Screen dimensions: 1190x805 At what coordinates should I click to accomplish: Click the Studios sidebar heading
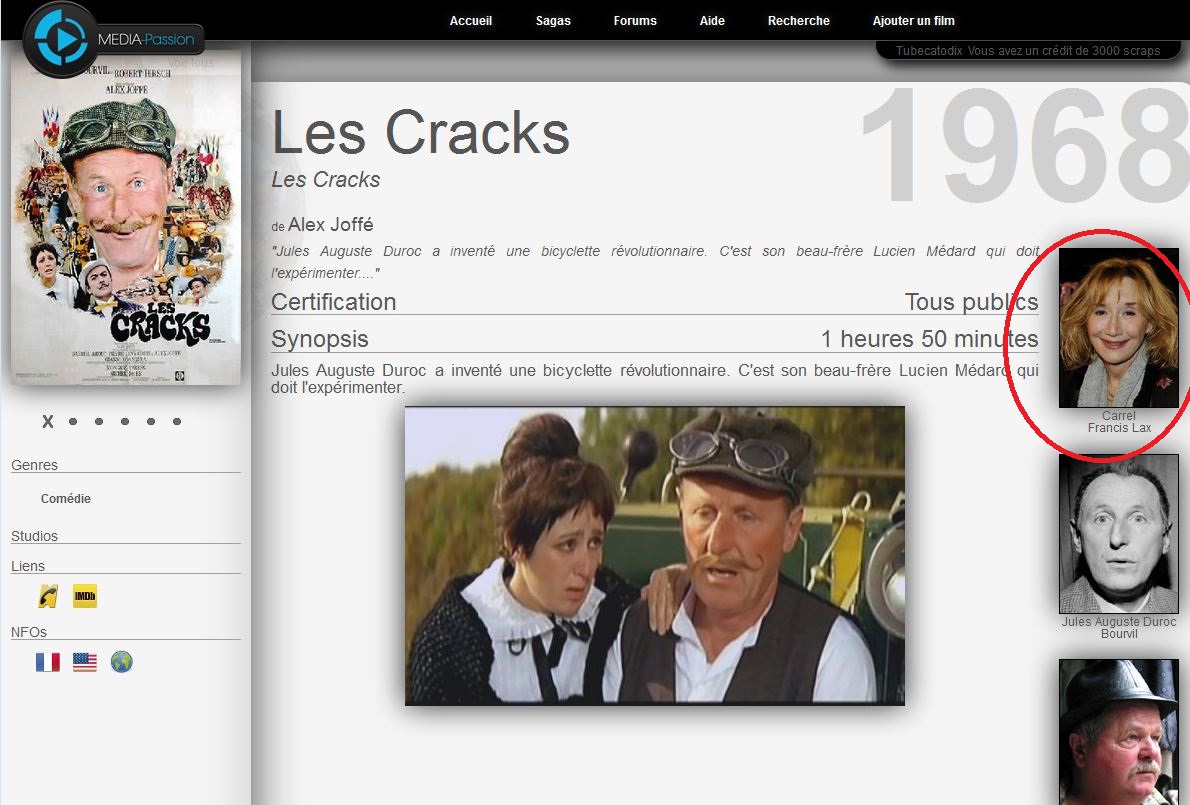coord(34,536)
